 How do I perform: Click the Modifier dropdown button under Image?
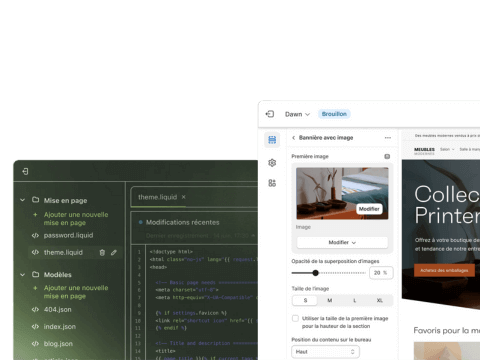pyautogui.click(x=342, y=242)
